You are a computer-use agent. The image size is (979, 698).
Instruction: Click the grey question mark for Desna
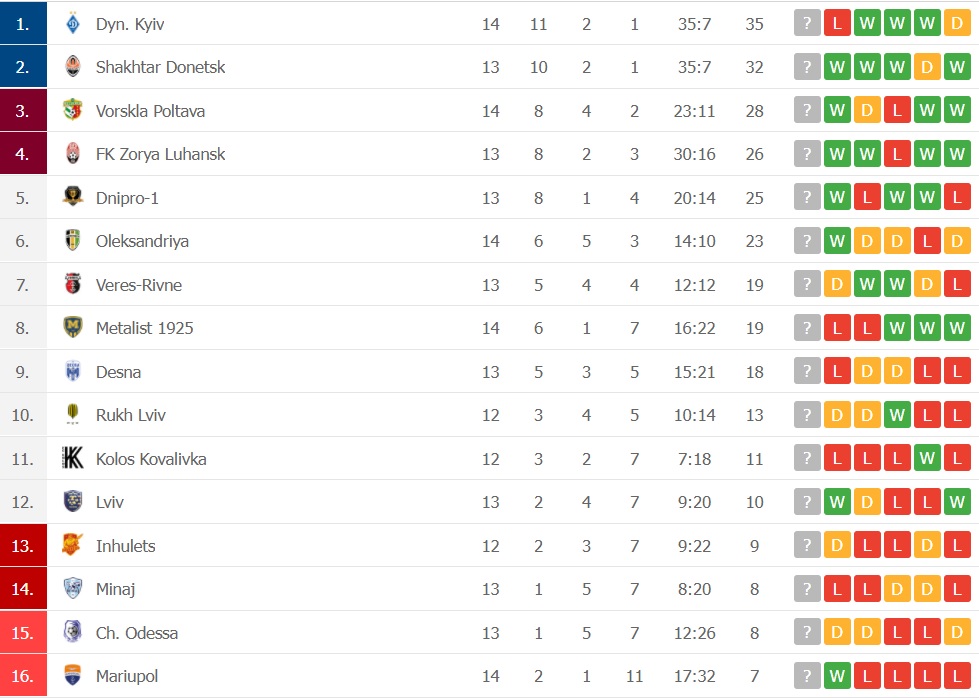(x=807, y=372)
